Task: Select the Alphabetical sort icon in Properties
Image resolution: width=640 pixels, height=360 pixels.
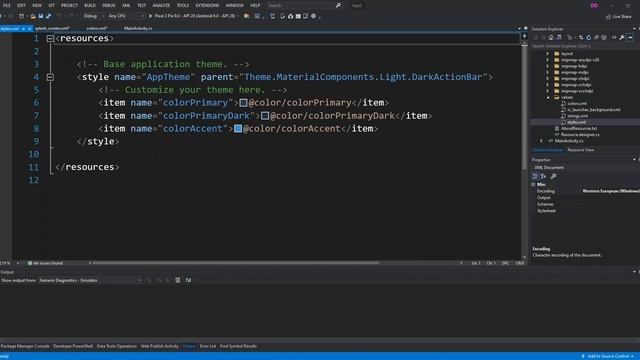Action: coord(544,176)
